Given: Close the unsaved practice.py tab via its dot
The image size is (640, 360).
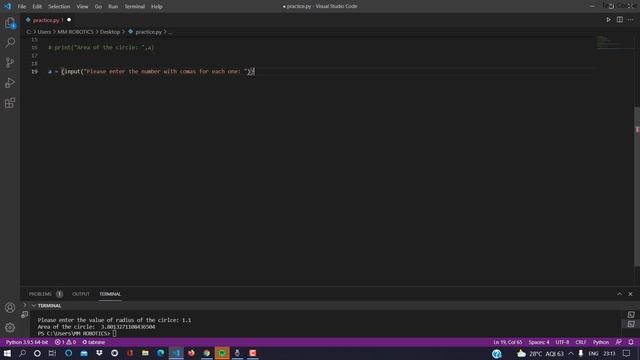Looking at the screenshot, I should click(x=69, y=20).
